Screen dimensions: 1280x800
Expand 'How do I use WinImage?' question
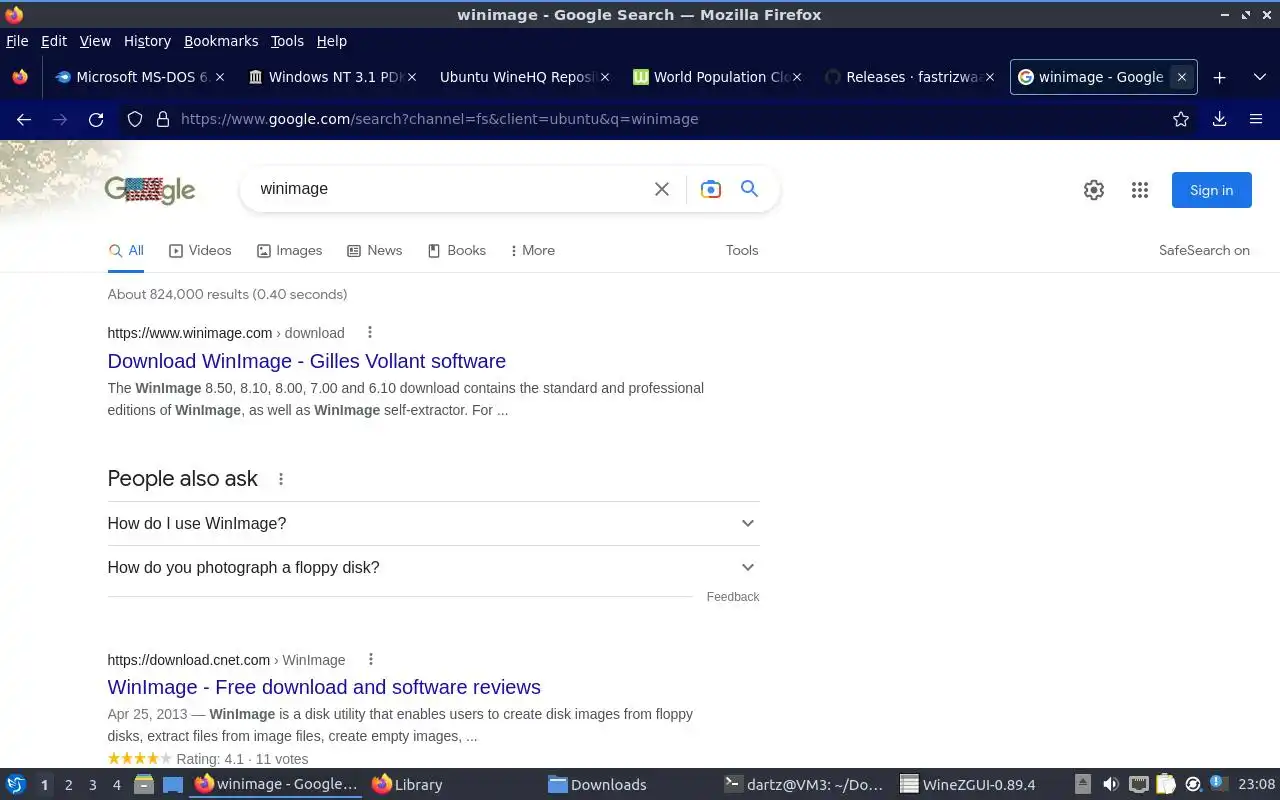coord(433,523)
